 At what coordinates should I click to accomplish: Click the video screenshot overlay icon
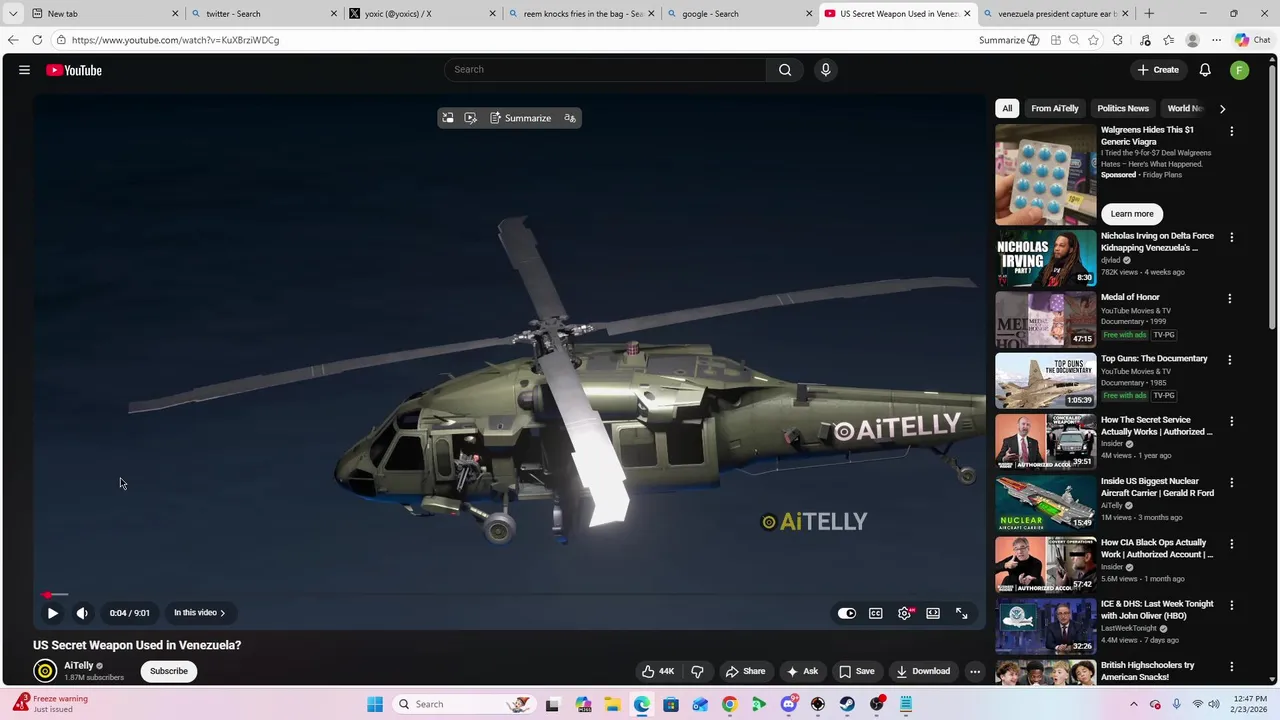[x=471, y=118]
